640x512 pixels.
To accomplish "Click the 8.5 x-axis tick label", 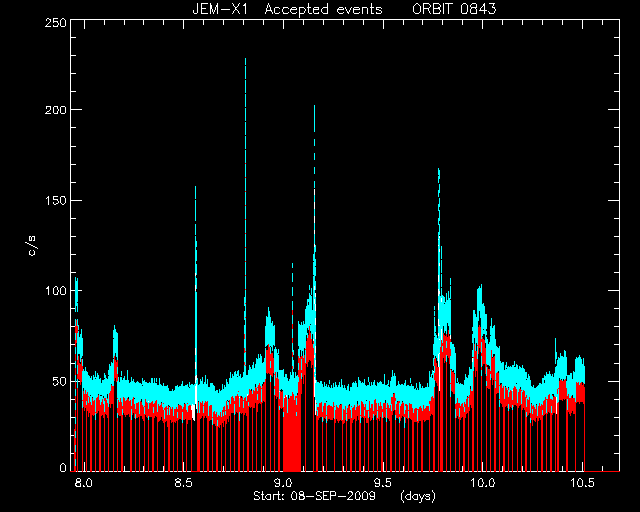I will [x=183, y=483].
